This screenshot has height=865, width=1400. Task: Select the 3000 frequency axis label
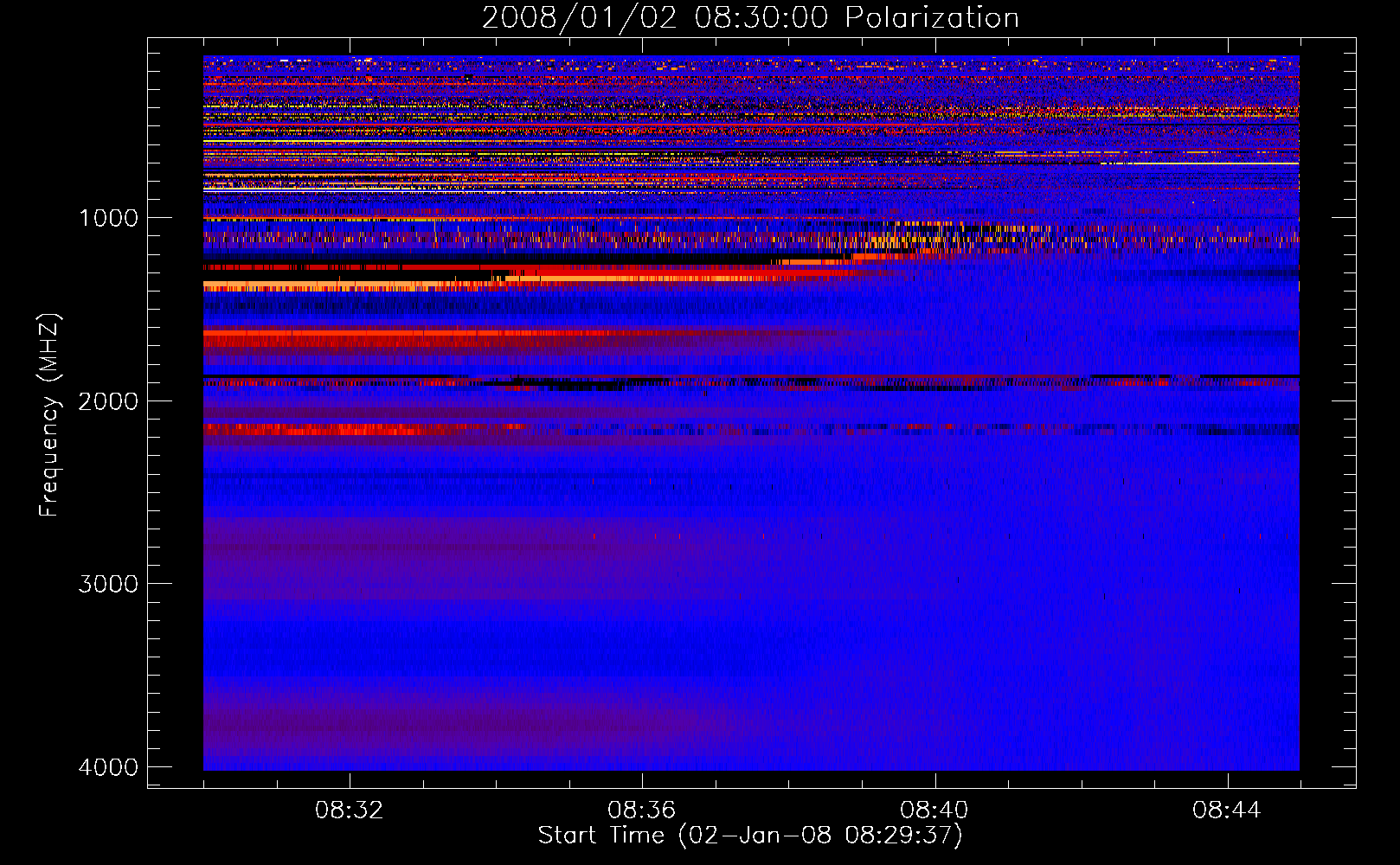[x=108, y=584]
